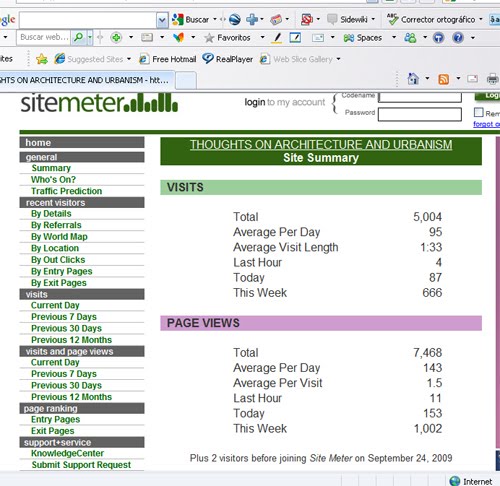Click the green Login button
This screenshot has height=486, width=500.
pos(487,96)
